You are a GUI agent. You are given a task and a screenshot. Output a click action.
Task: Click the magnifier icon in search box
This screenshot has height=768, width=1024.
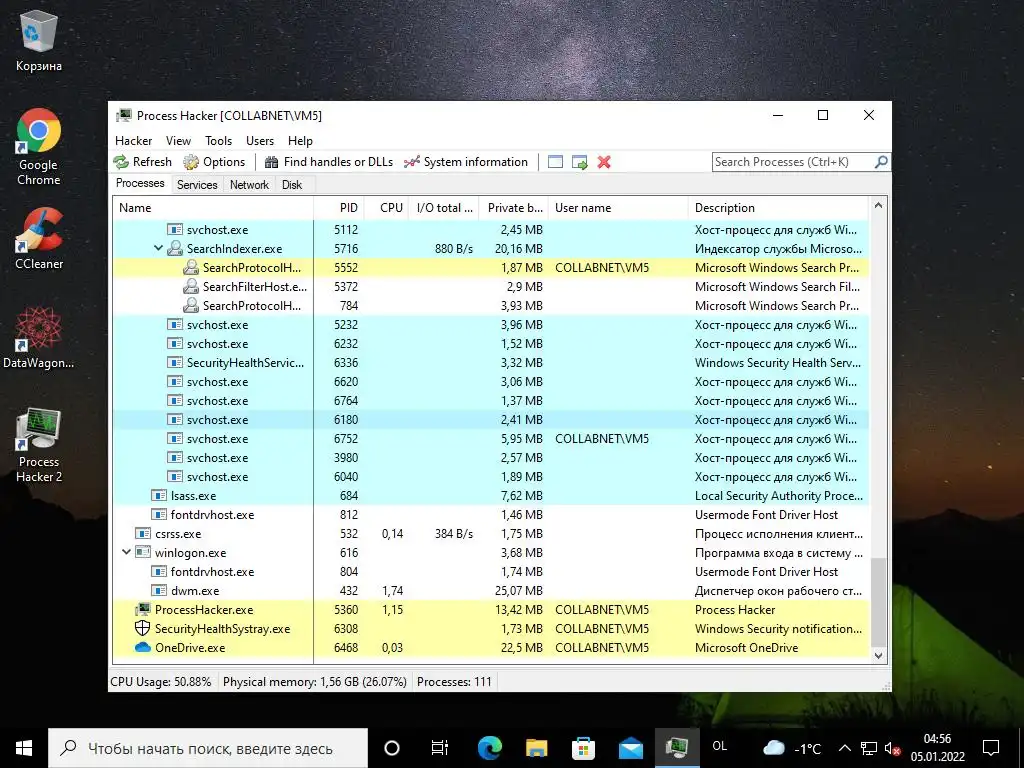(881, 161)
